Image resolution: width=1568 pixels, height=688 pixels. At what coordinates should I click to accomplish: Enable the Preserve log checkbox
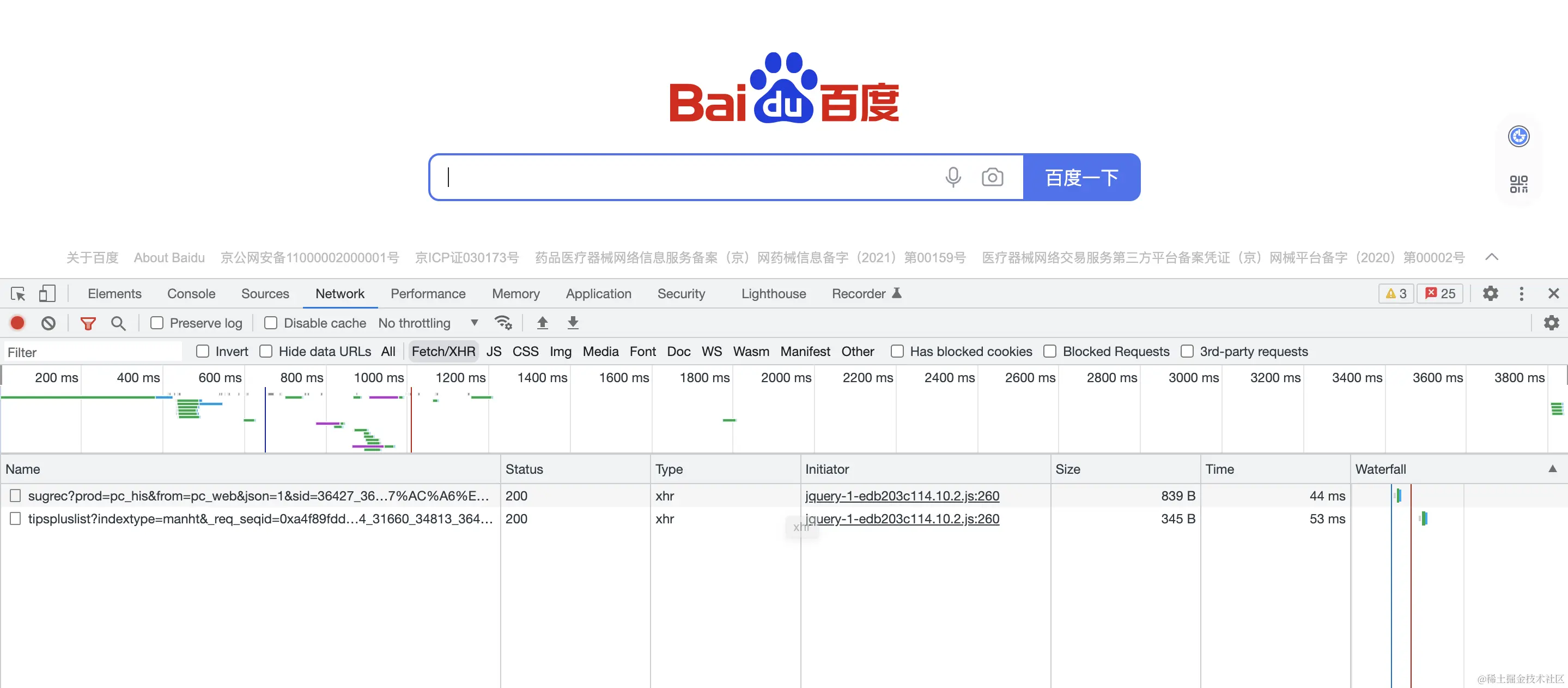(157, 323)
